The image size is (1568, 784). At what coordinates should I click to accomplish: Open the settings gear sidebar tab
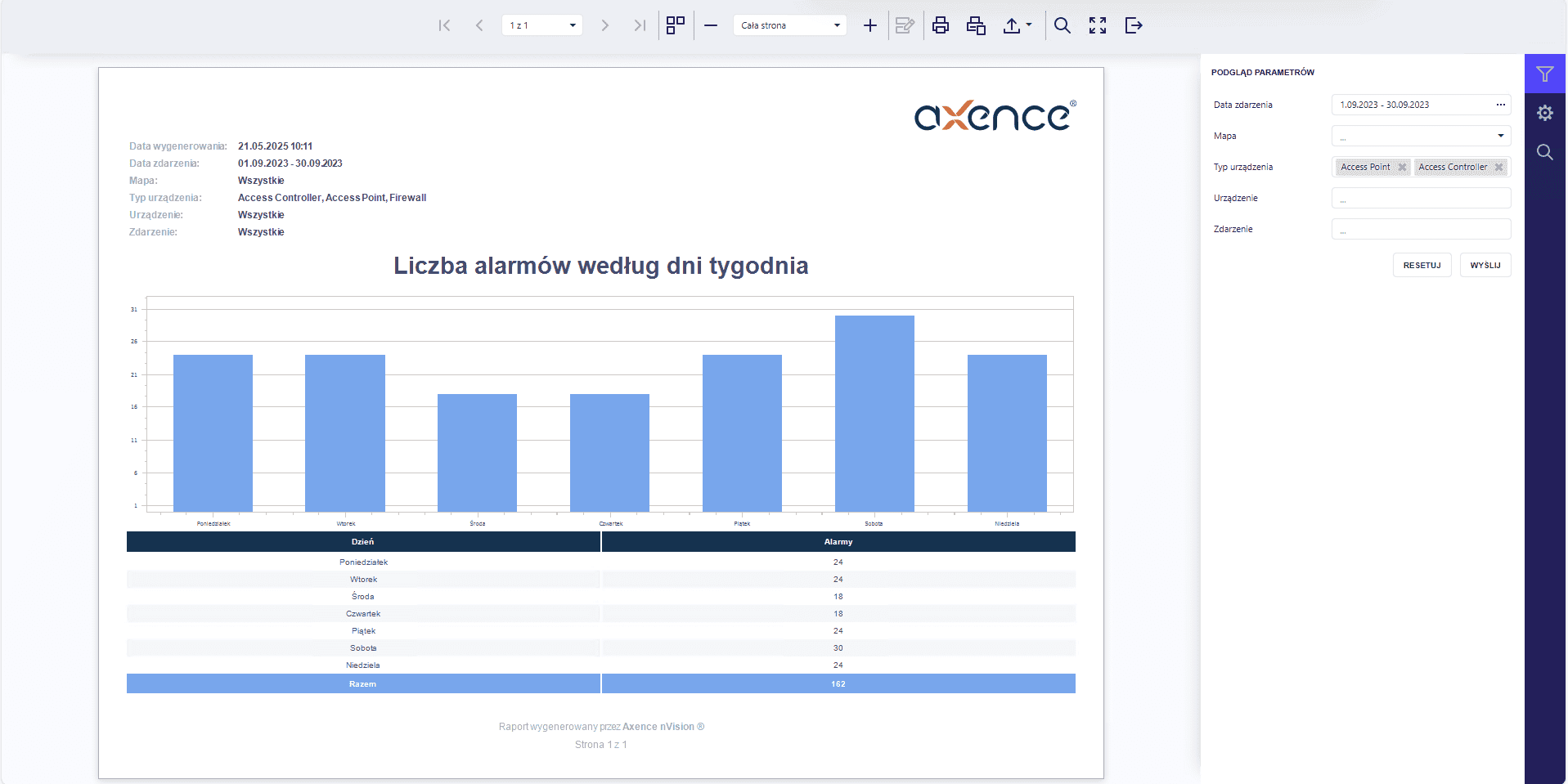point(1545,113)
